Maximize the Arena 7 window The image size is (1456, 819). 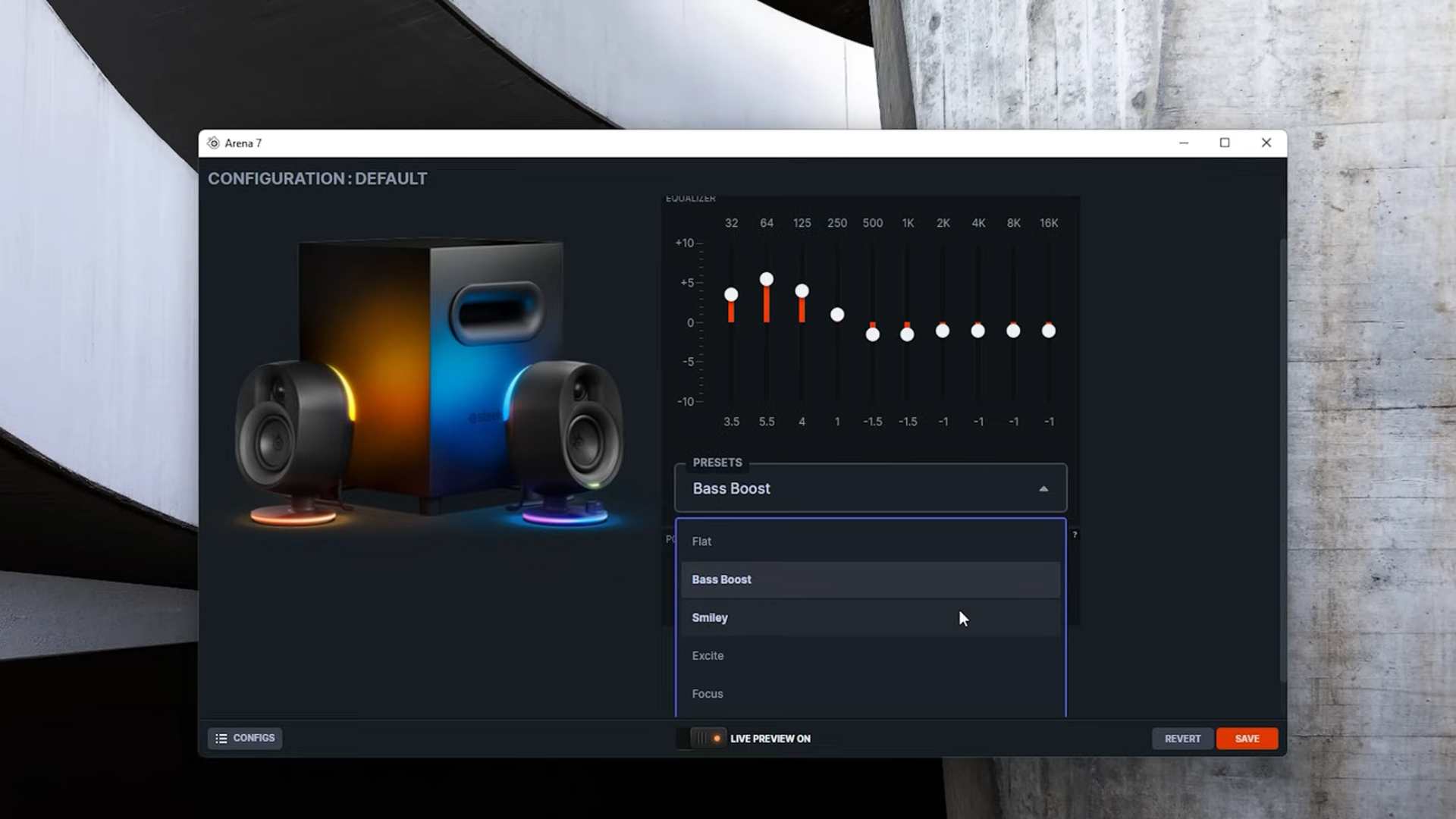point(1225,143)
